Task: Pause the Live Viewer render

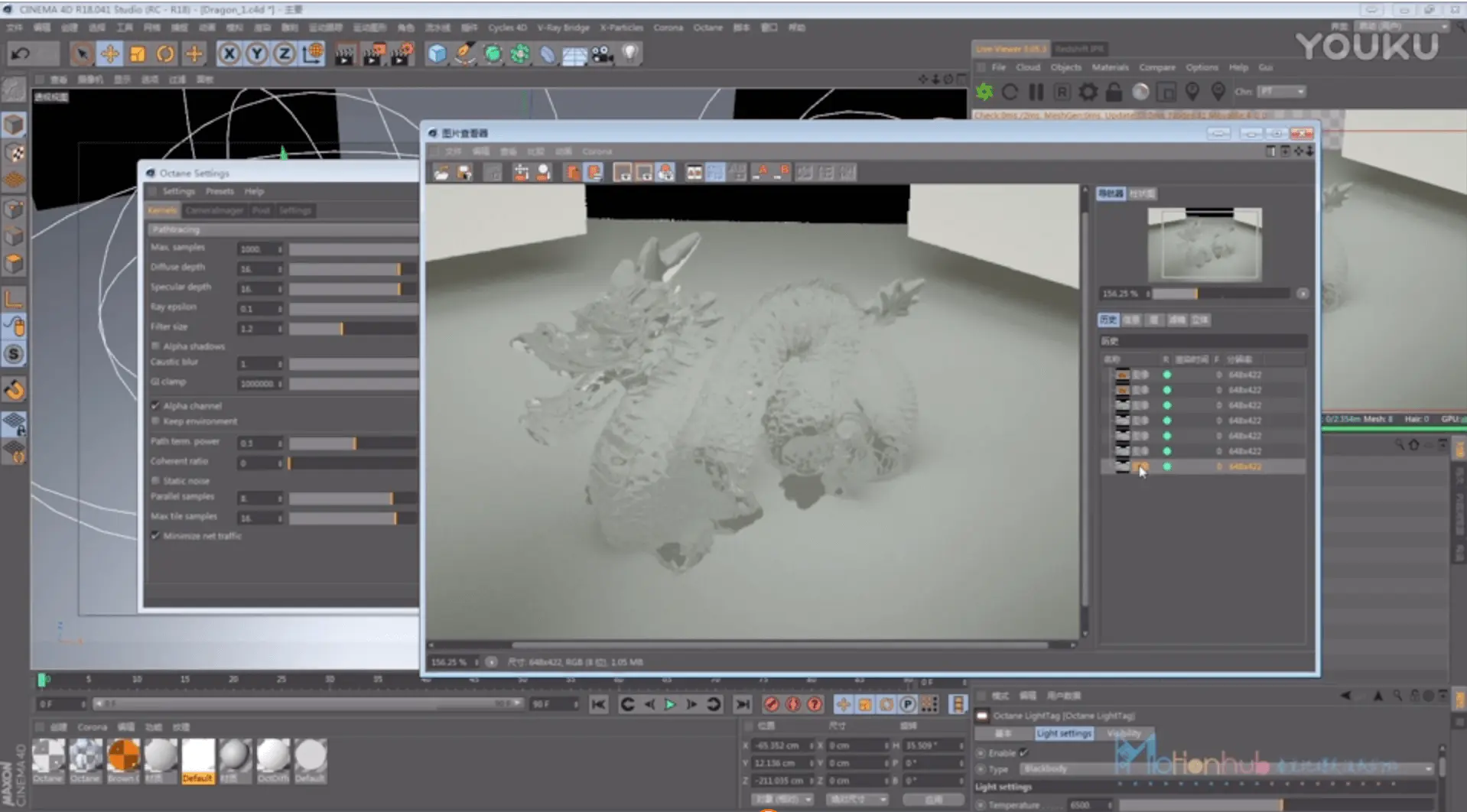Action: [x=1036, y=93]
